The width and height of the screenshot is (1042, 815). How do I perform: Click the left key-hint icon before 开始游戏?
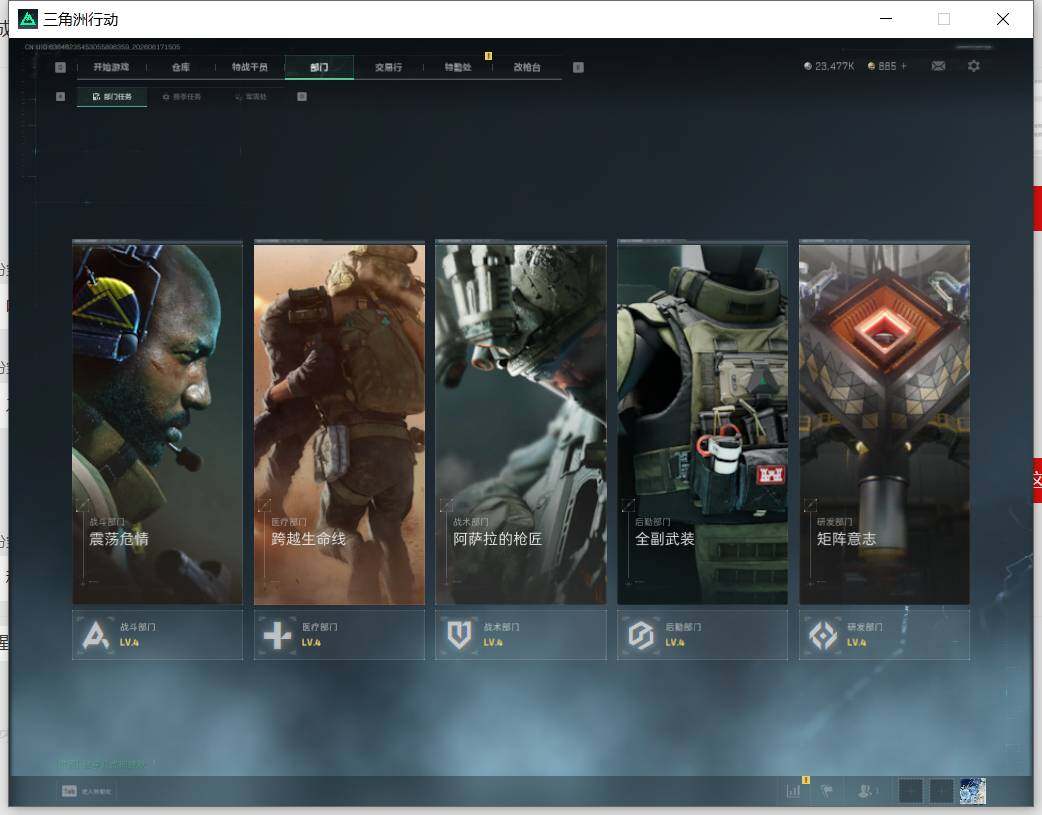pos(60,67)
